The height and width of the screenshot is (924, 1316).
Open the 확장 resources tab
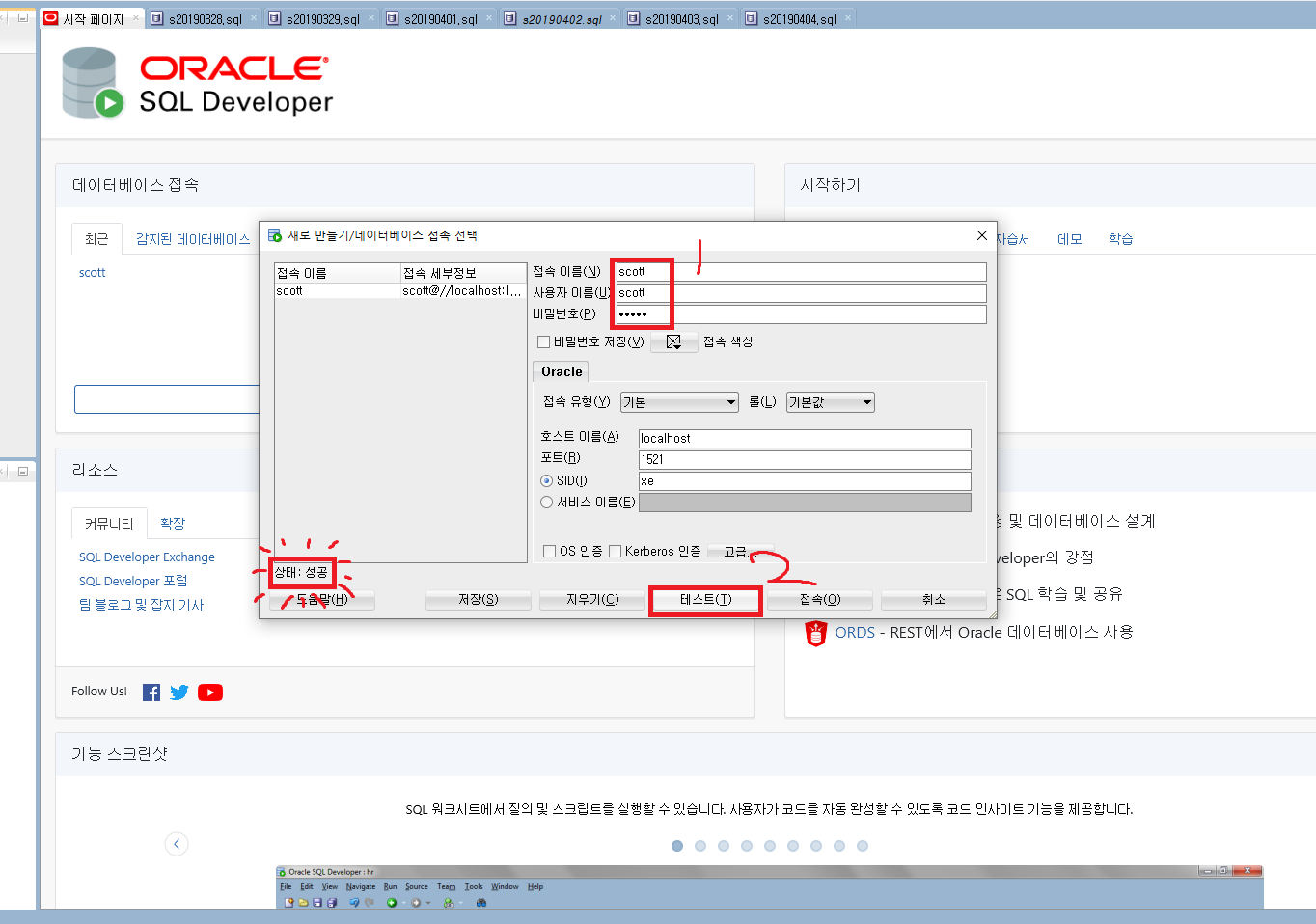[173, 523]
